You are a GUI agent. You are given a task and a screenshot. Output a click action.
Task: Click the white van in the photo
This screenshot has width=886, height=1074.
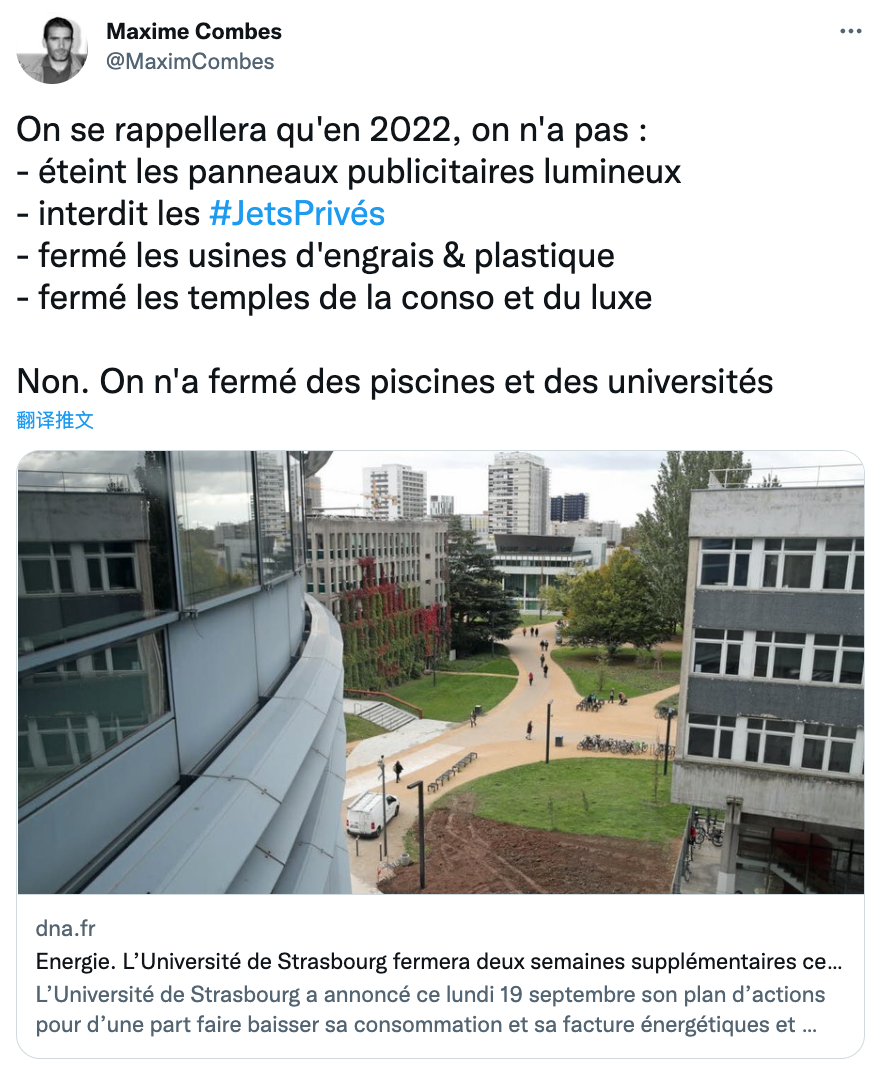pyautogui.click(x=372, y=814)
